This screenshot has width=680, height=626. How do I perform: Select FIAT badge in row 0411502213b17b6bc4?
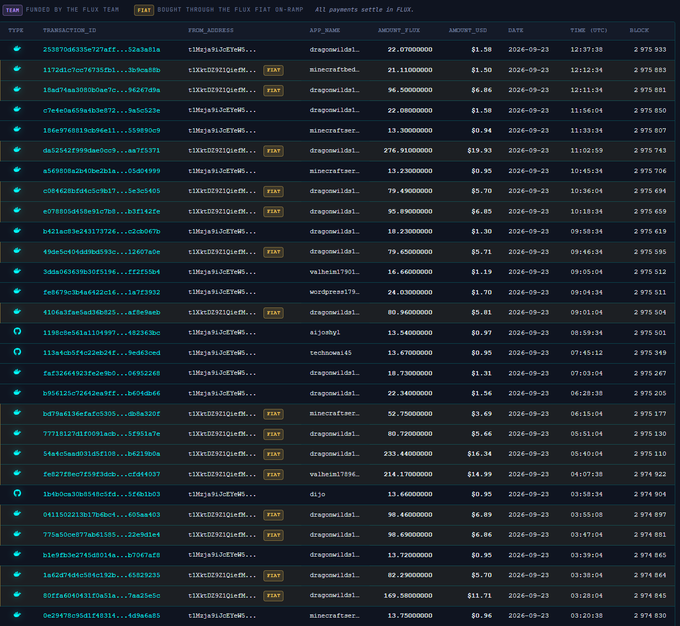pyautogui.click(x=273, y=515)
